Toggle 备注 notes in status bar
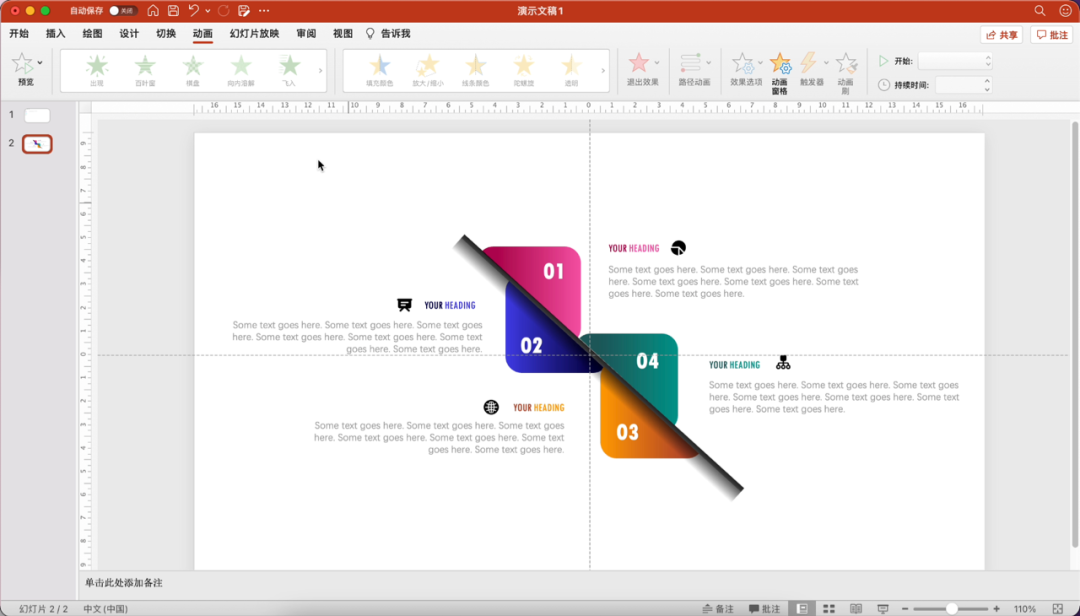 pos(717,608)
